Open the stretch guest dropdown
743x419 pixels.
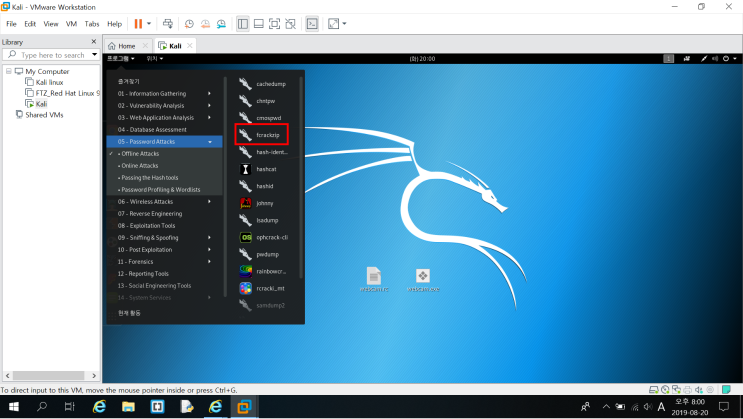(x=344, y=24)
